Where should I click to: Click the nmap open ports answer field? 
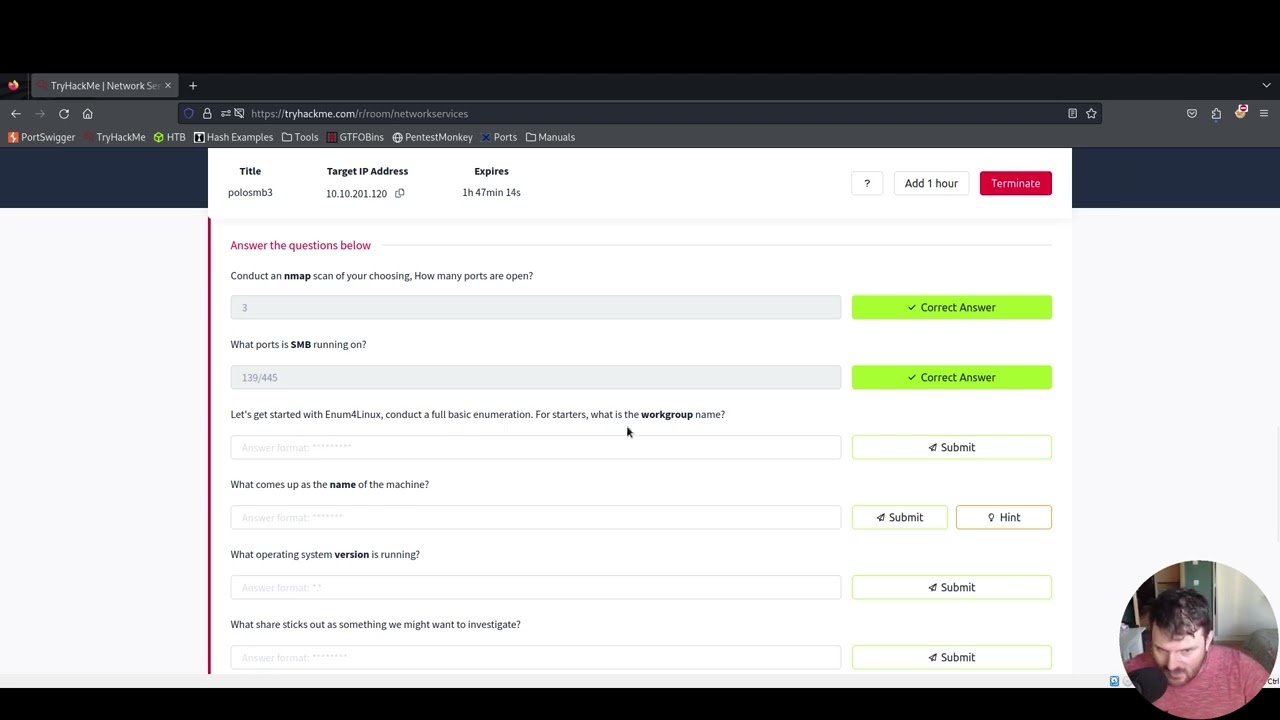coord(536,307)
